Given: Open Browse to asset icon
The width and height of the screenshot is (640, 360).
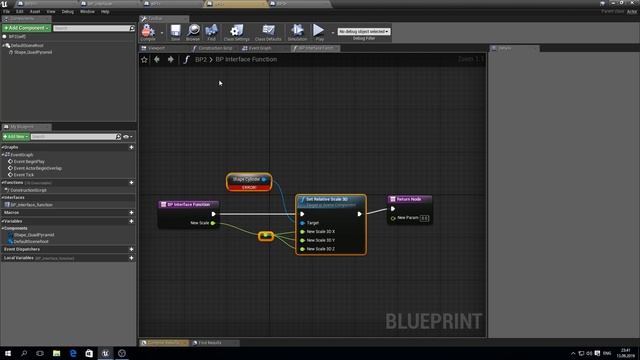Looking at the screenshot, I should pyautogui.click(x=193, y=31).
